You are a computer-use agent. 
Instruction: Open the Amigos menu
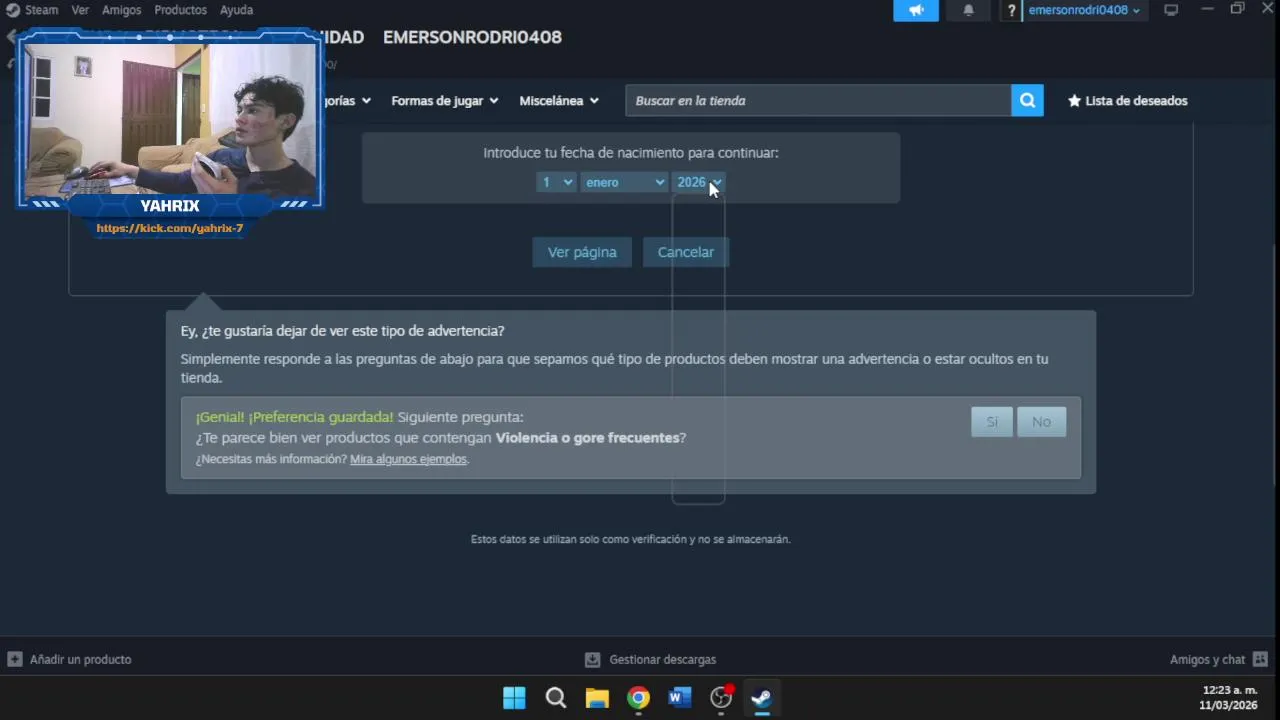point(121,10)
